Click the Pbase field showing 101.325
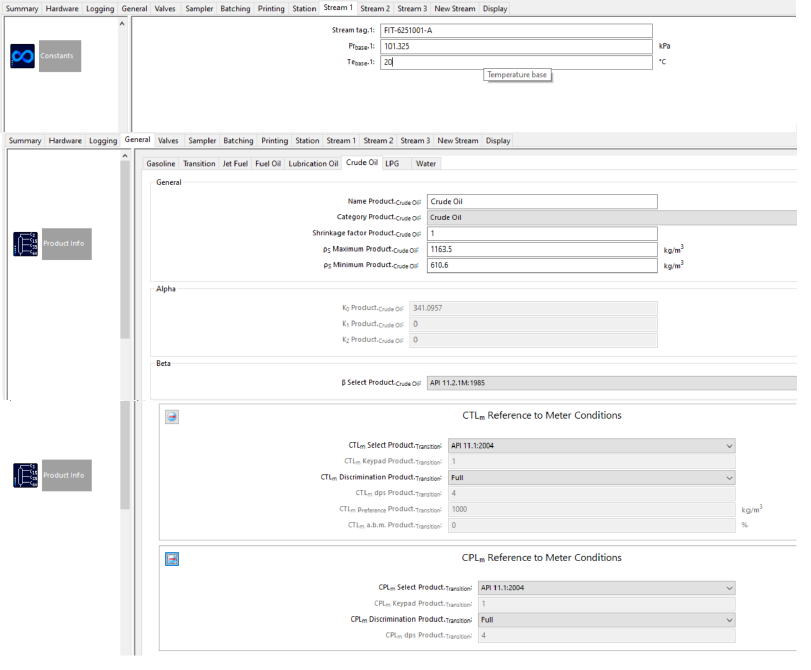The width and height of the screenshot is (811, 670). [x=516, y=47]
